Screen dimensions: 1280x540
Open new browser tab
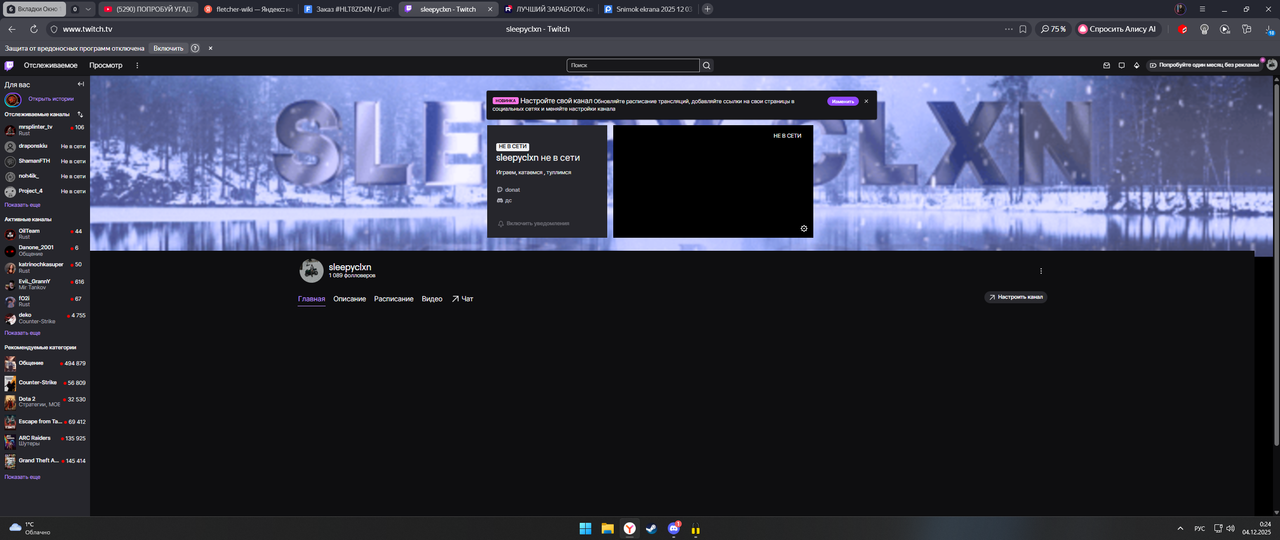coord(708,9)
